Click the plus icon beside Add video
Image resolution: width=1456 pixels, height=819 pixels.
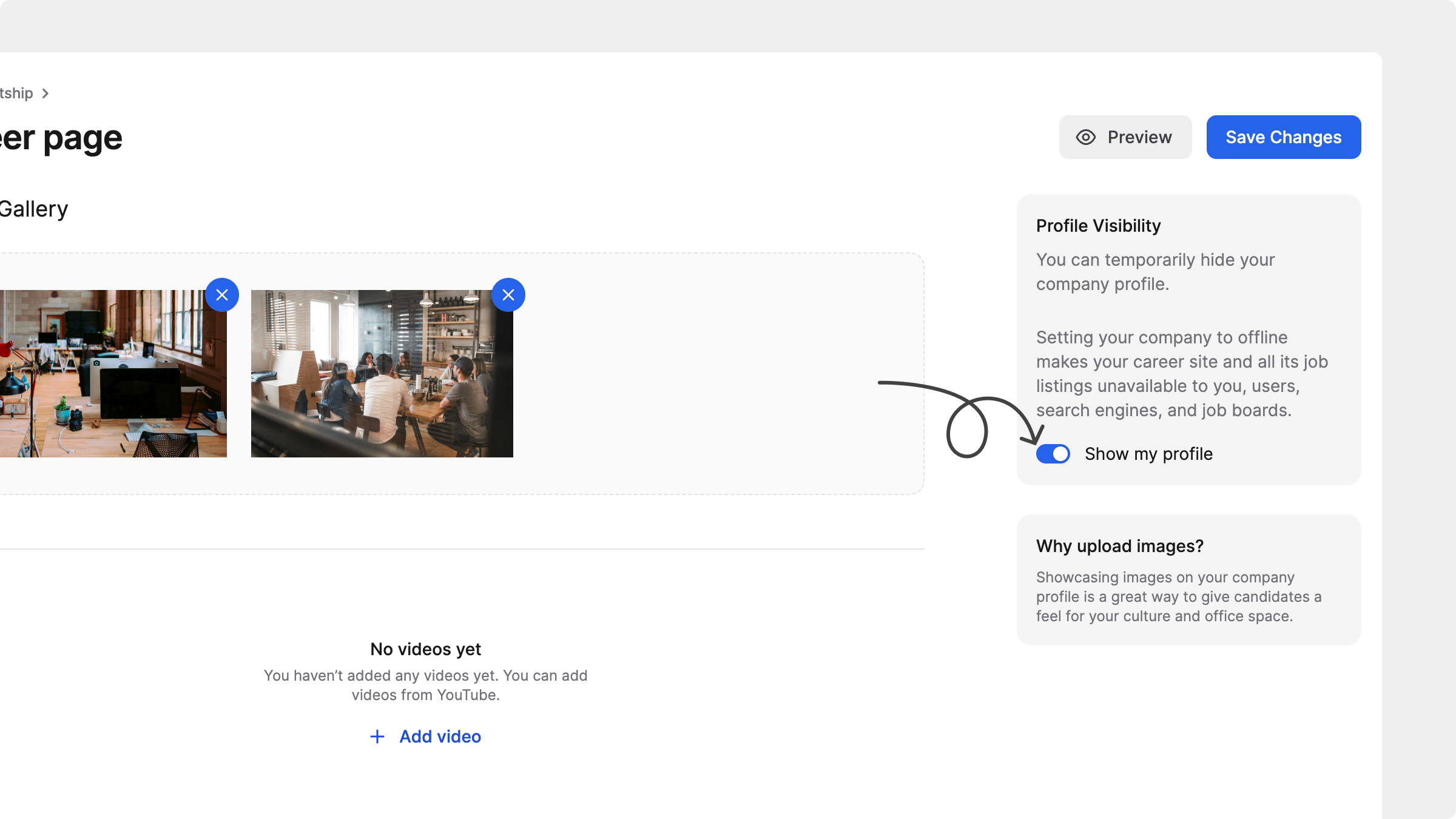coord(377,736)
